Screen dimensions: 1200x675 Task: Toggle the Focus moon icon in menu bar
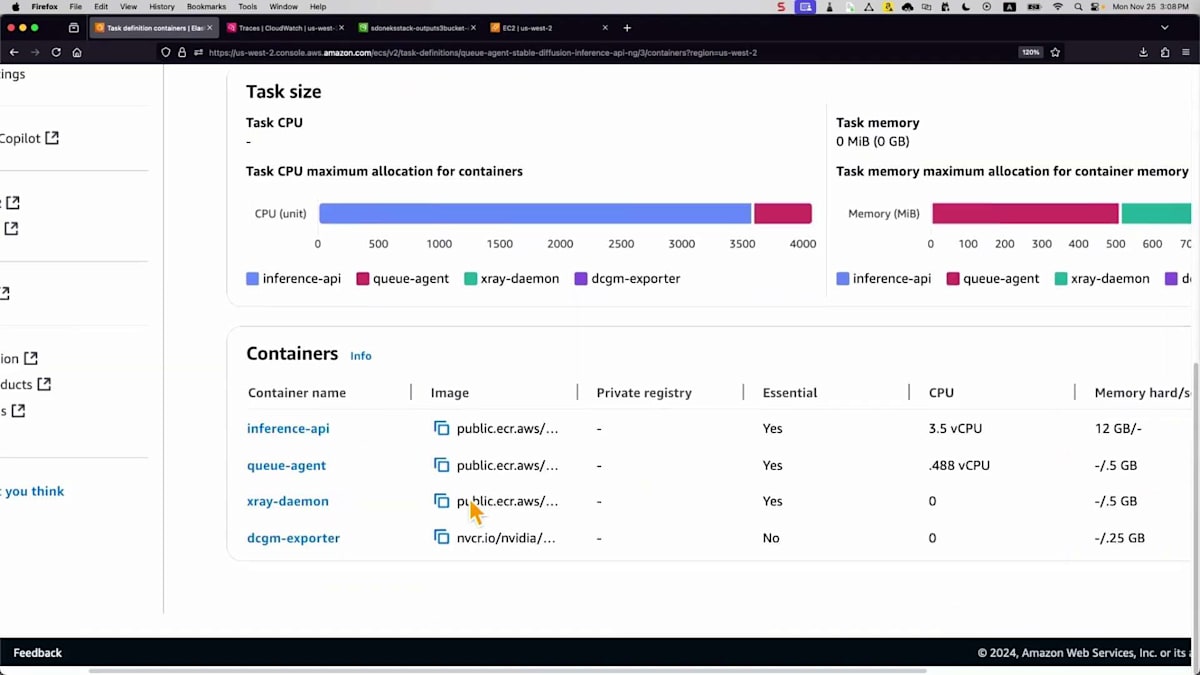966,7
